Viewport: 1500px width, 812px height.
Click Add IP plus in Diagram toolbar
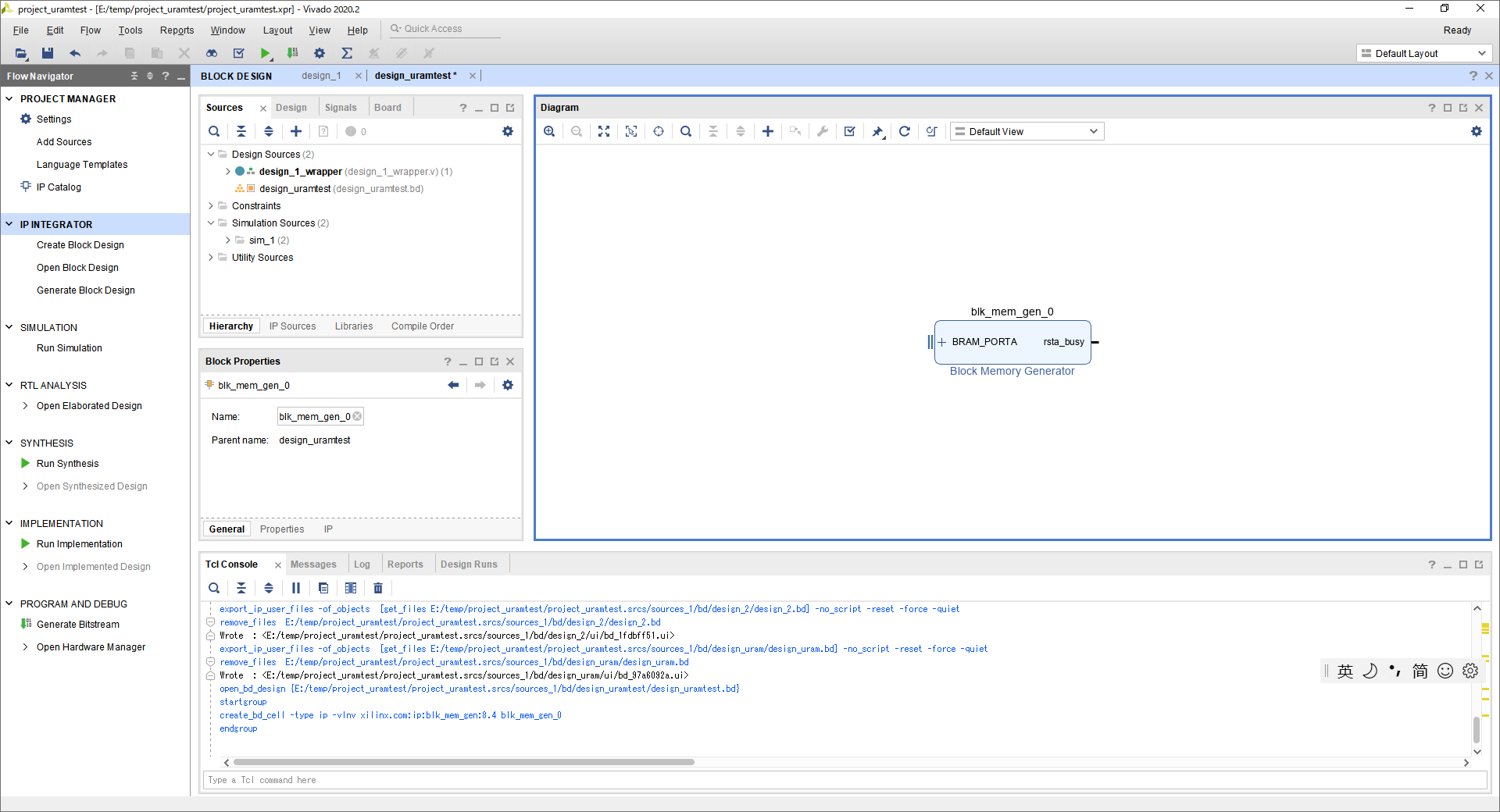pyautogui.click(x=768, y=131)
